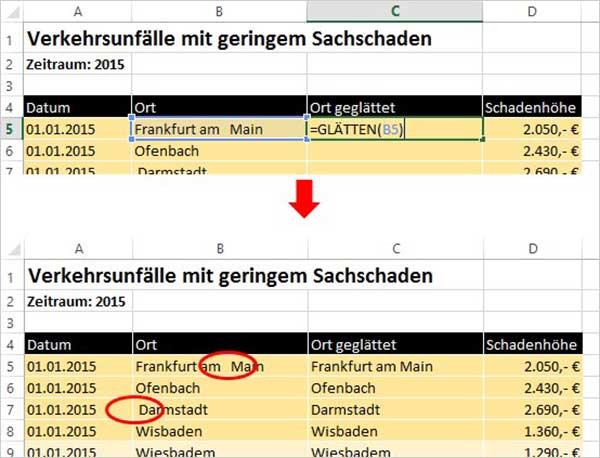Click the row 5 header in lower sheet
Viewport: 600px width, 458px height.
12,366
